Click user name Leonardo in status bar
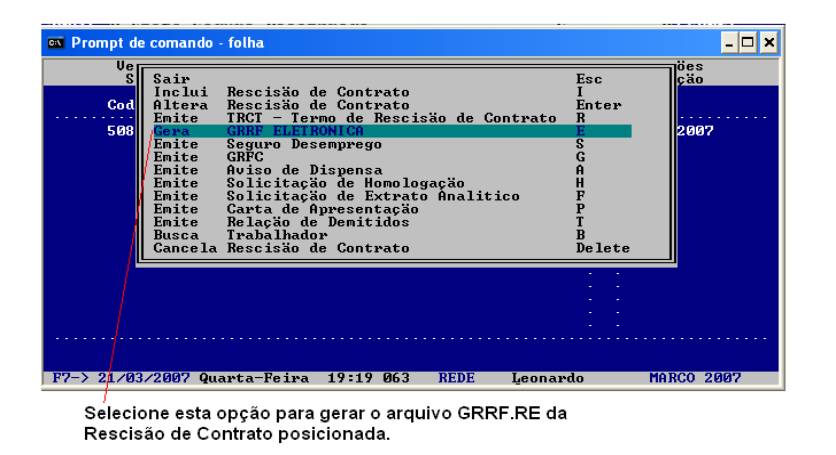The width and height of the screenshot is (836, 455). (548, 378)
